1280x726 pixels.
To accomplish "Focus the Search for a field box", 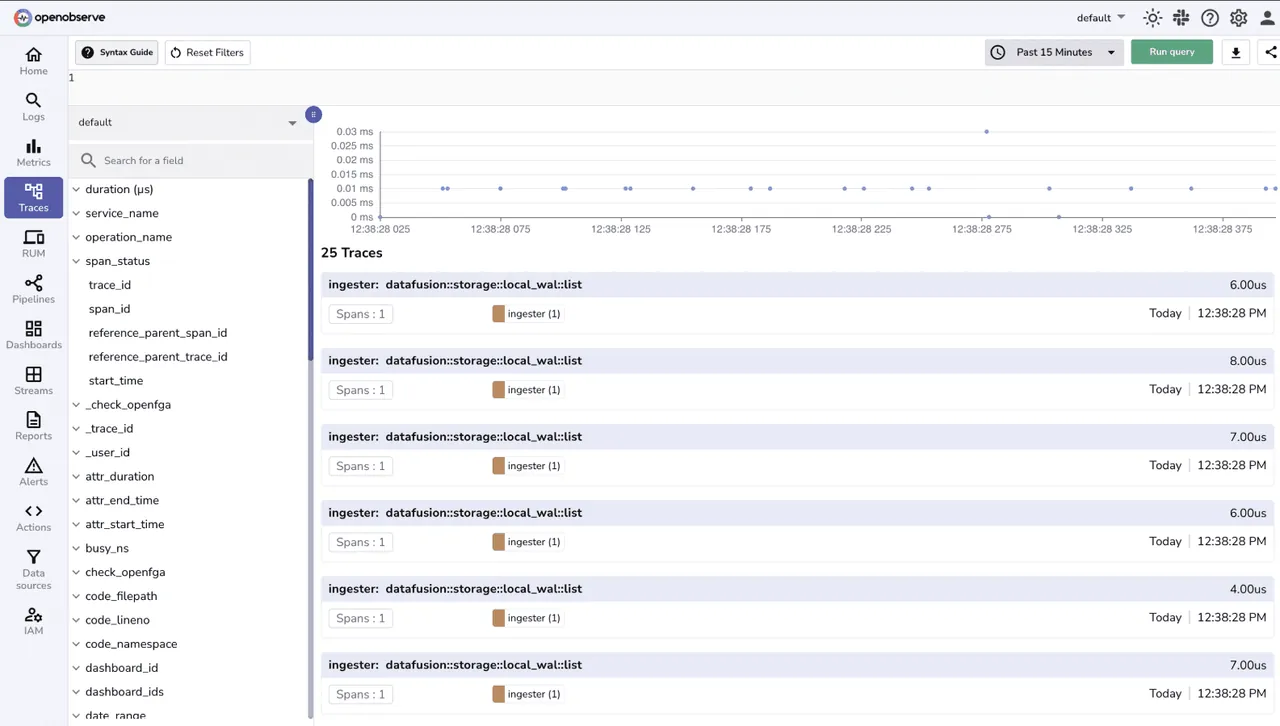I will pos(189,160).
